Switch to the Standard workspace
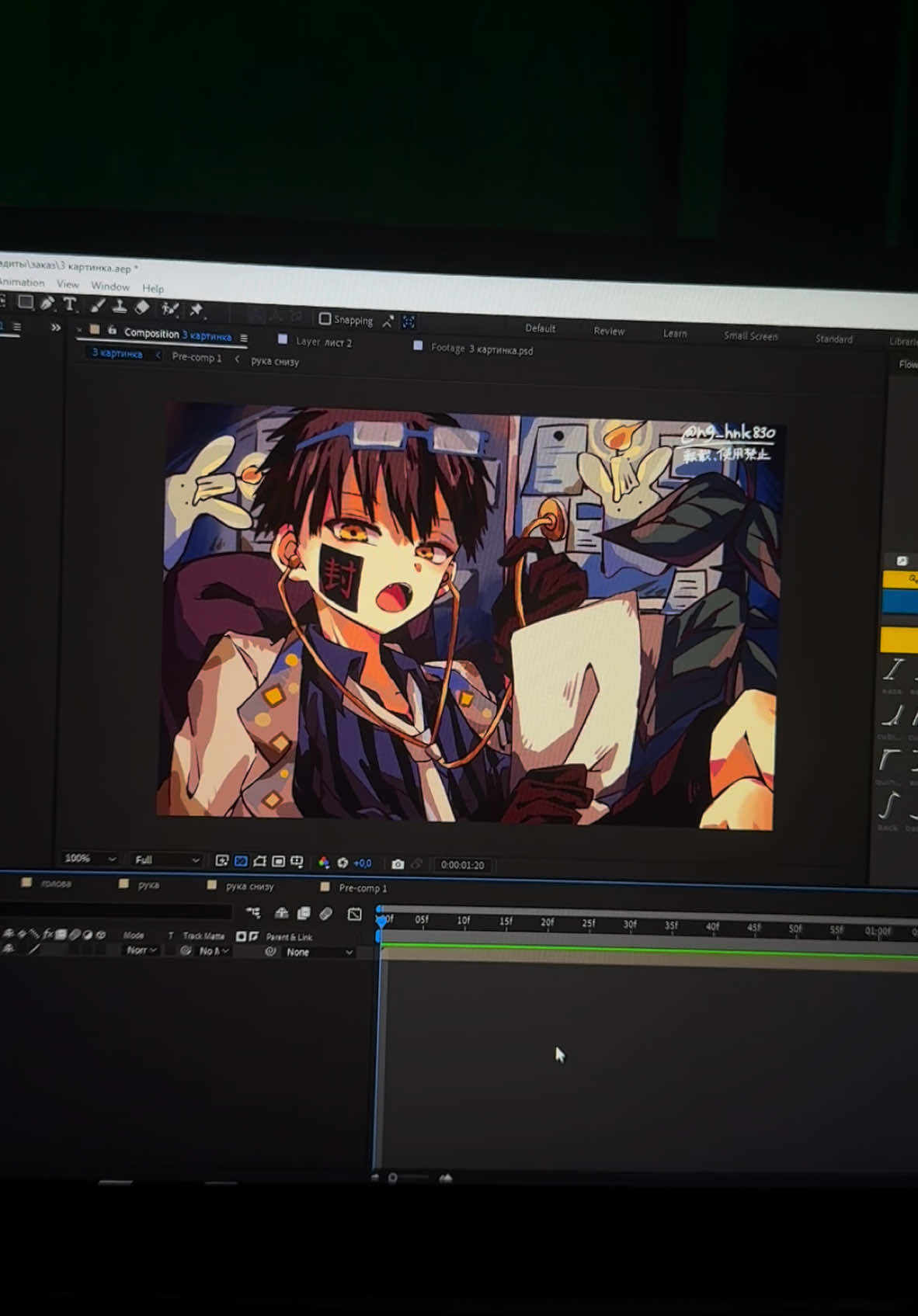The image size is (918, 1316). (834, 339)
